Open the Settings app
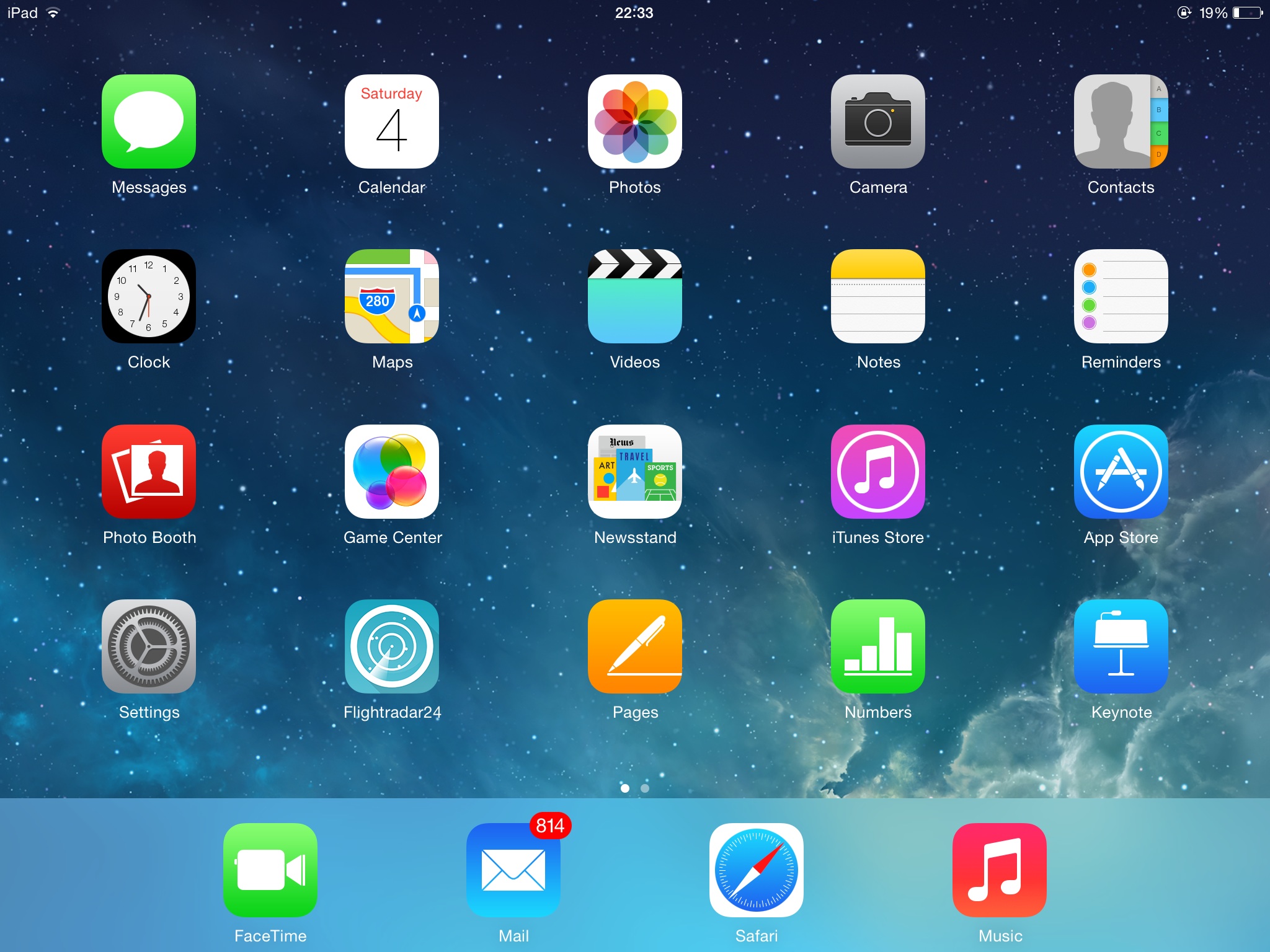The width and height of the screenshot is (1270, 952). pos(149,646)
